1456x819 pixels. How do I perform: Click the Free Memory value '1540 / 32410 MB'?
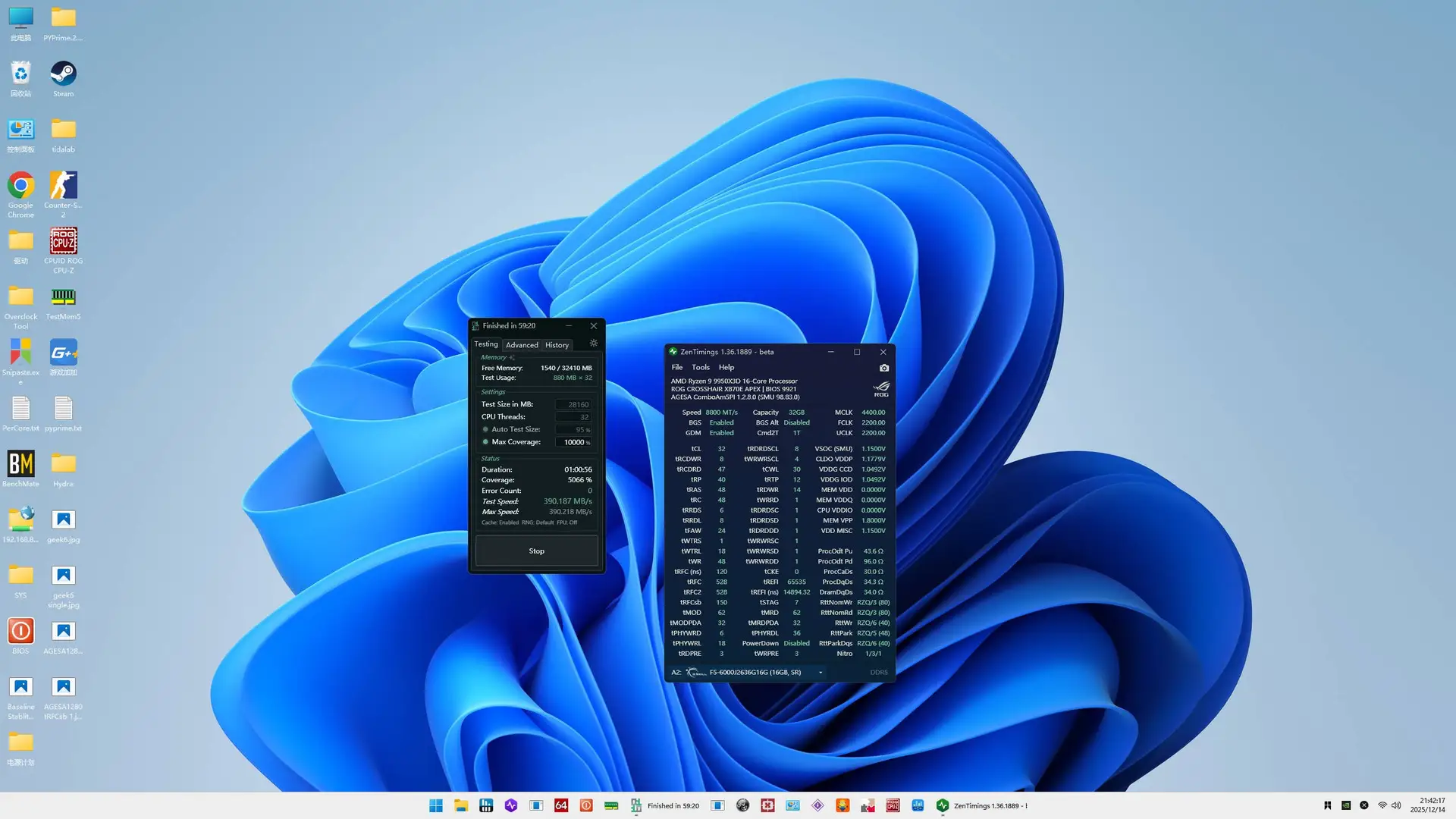(566, 369)
